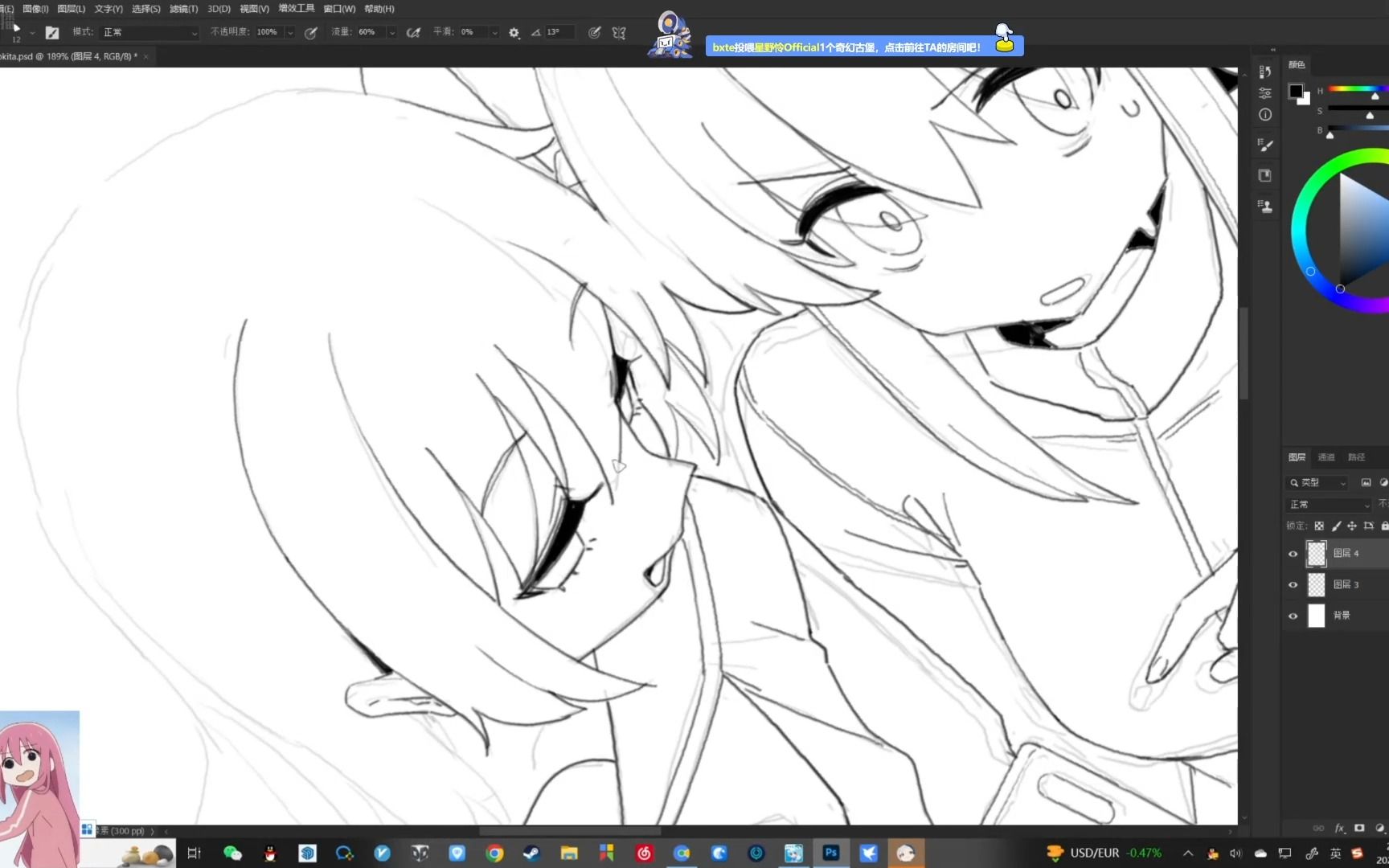The height and width of the screenshot is (868, 1389).
Task: Open Steam from the taskbar
Action: [531, 854]
